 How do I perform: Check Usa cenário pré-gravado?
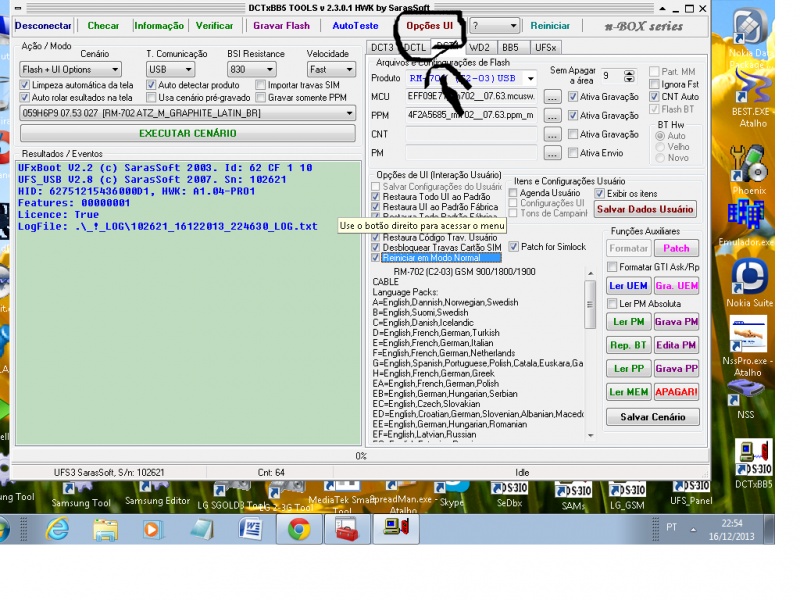tap(151, 97)
